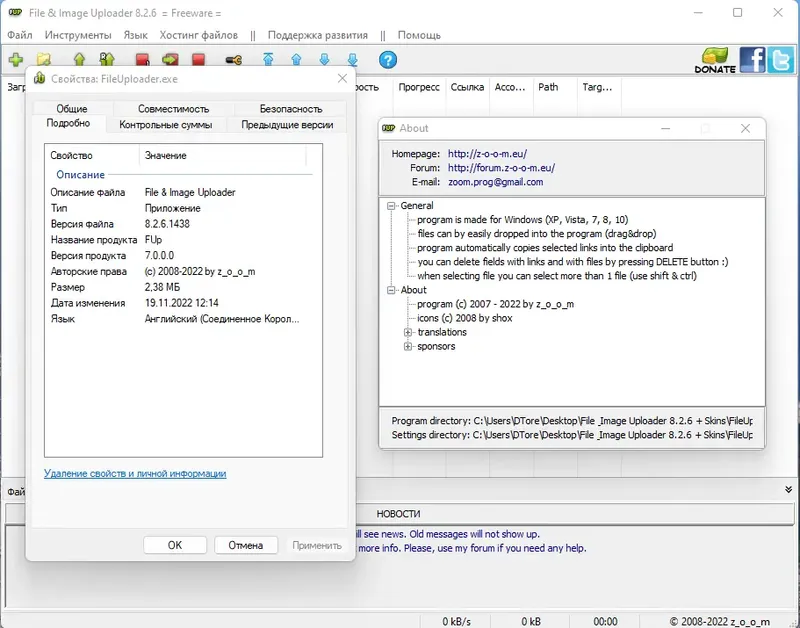Click the green plus add files icon
The width and height of the screenshot is (800, 628).
[x=16, y=60]
